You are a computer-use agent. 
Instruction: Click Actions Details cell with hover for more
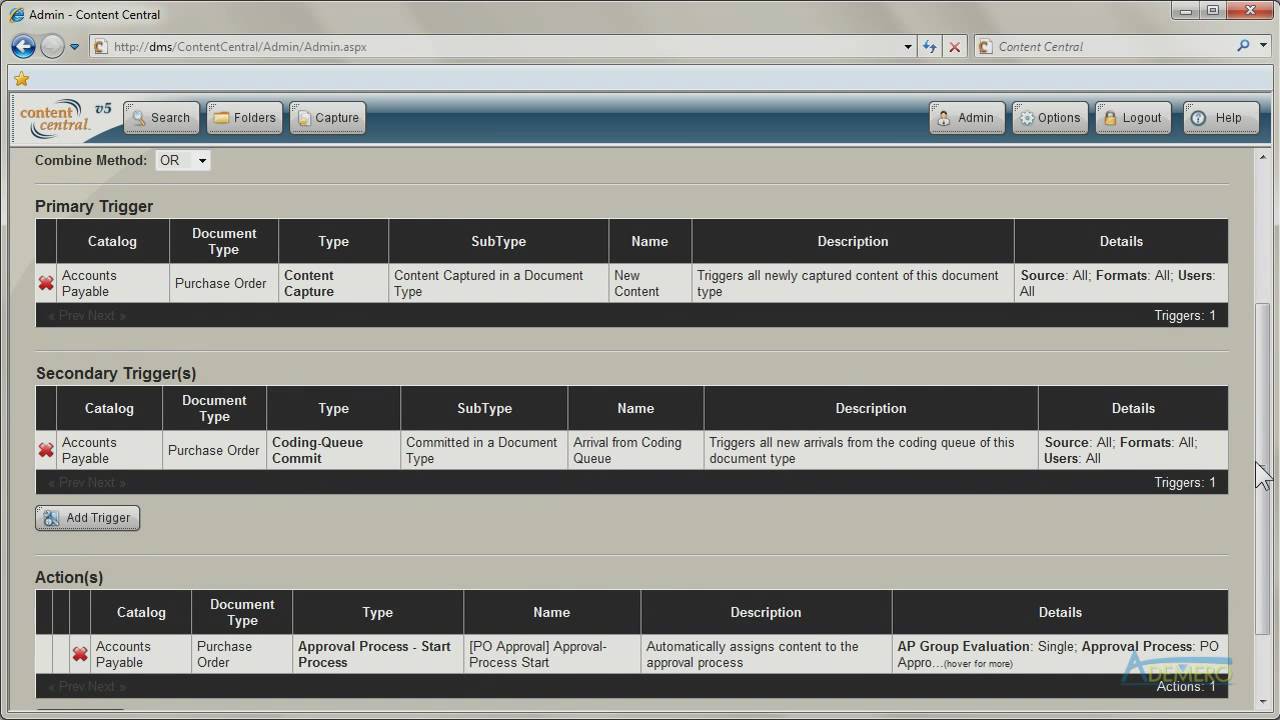pyautogui.click(x=1060, y=654)
